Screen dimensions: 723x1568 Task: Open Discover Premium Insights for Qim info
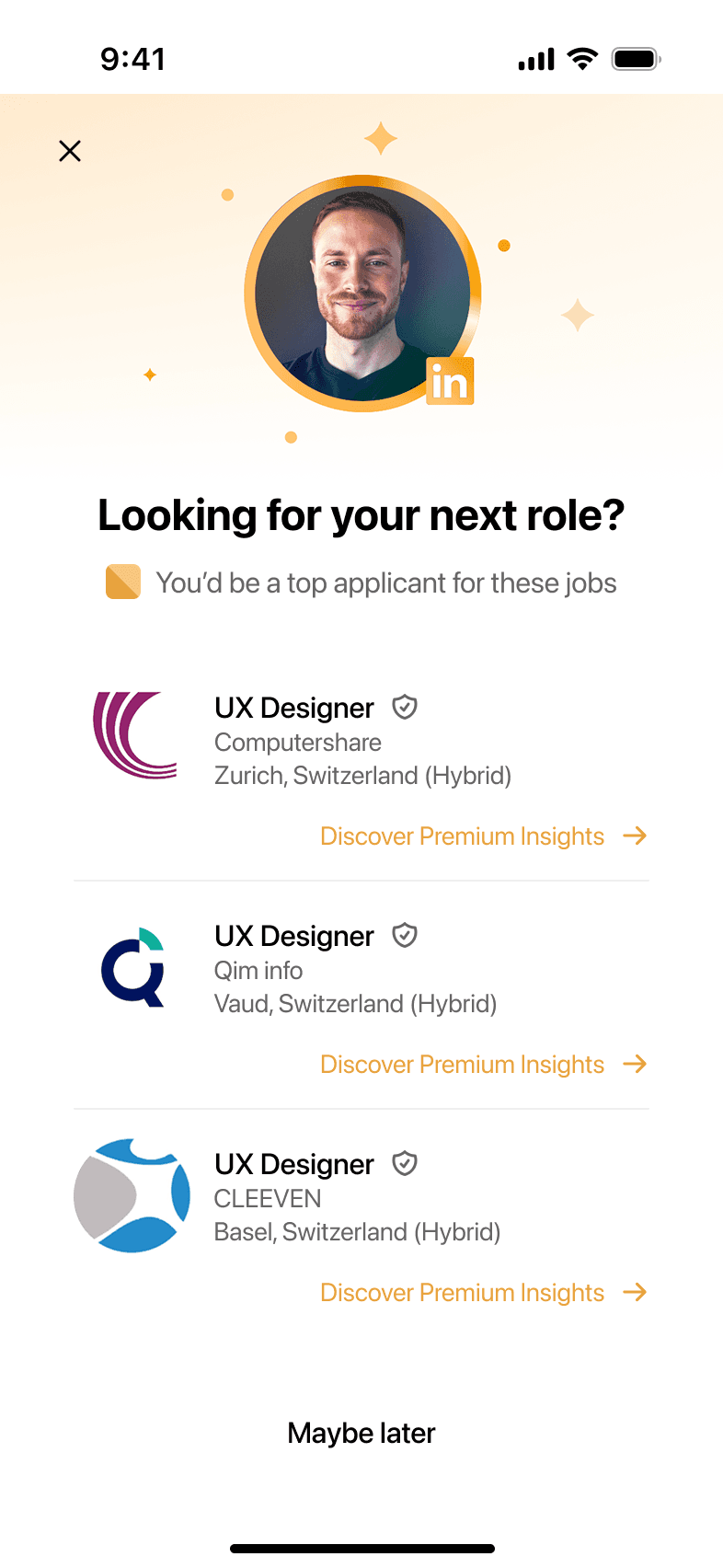click(462, 1065)
